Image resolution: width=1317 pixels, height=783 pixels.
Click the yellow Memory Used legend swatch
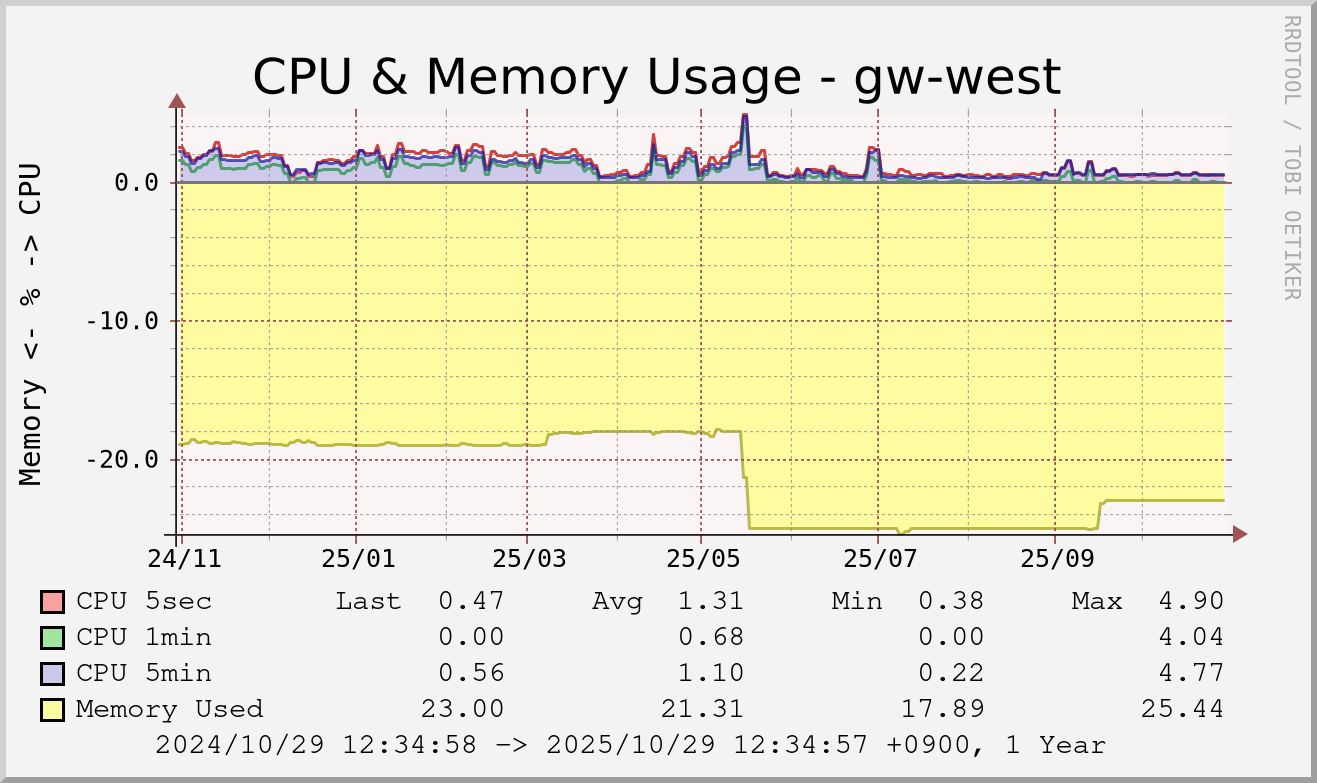point(53,710)
